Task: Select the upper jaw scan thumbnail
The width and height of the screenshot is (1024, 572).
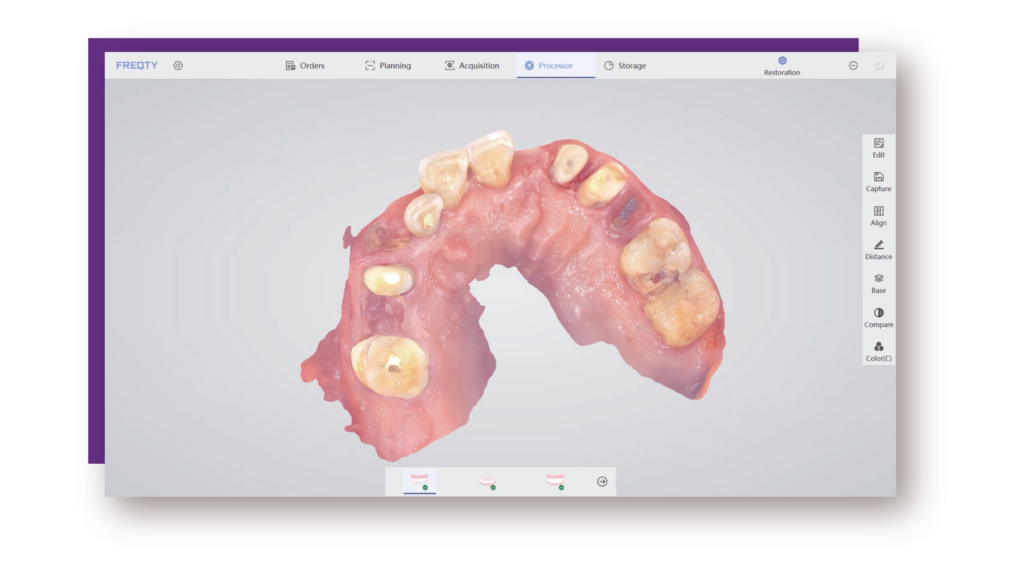Action: 419,482
